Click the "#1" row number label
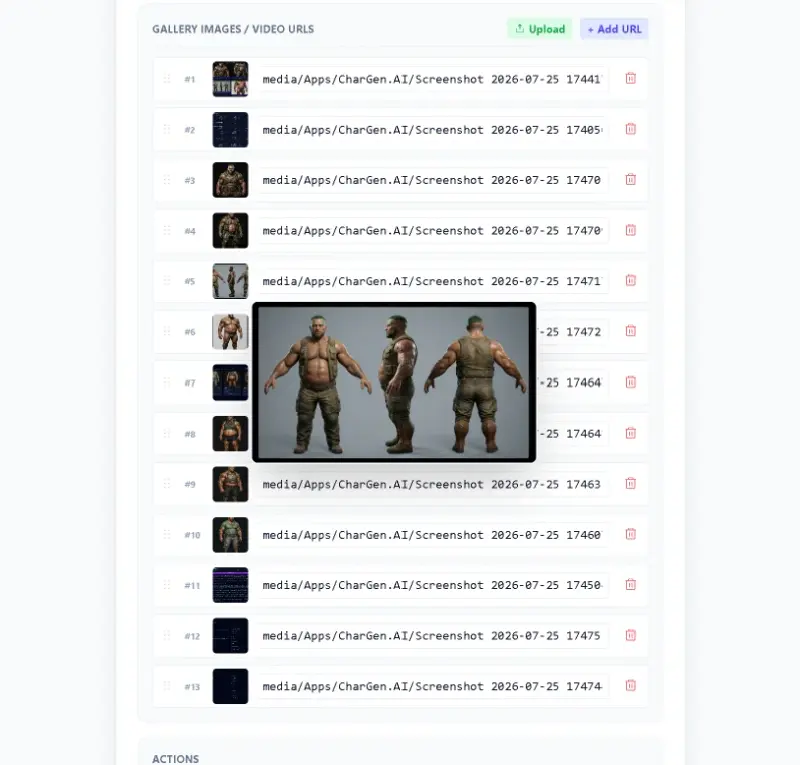Viewport: 800px width, 765px height. point(189,79)
